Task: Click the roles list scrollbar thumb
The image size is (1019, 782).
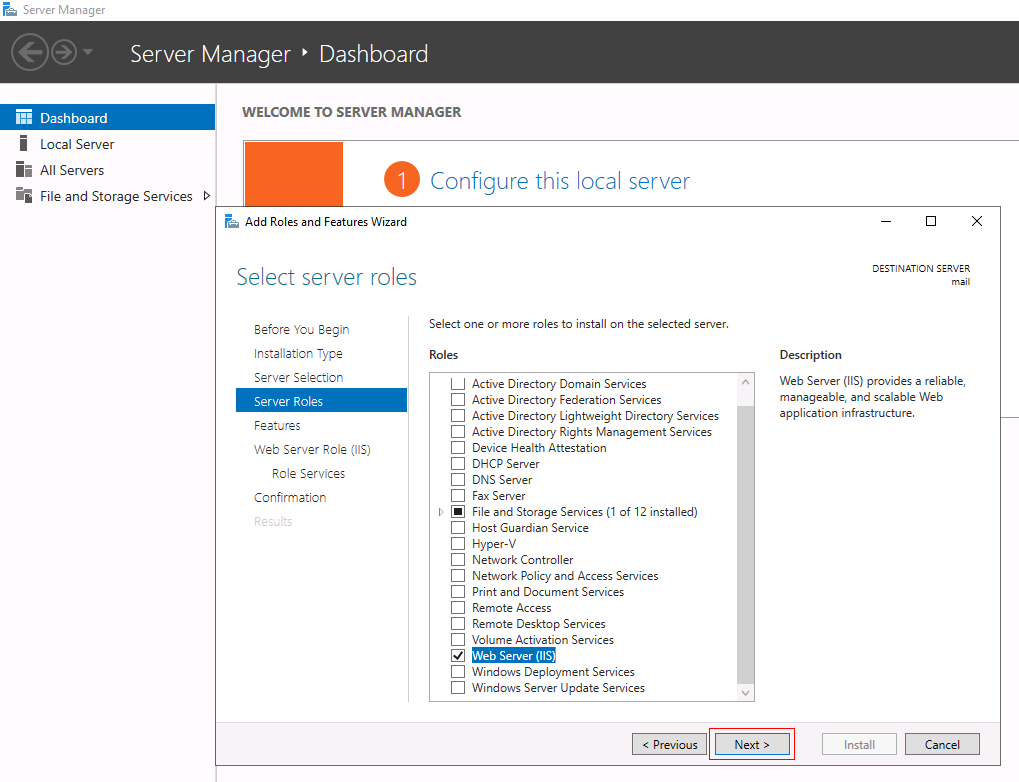Action: point(745,545)
